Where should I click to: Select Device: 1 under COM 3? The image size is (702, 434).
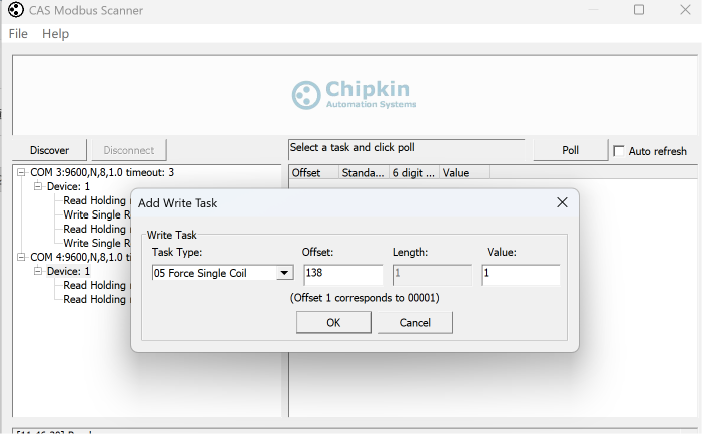[68, 186]
